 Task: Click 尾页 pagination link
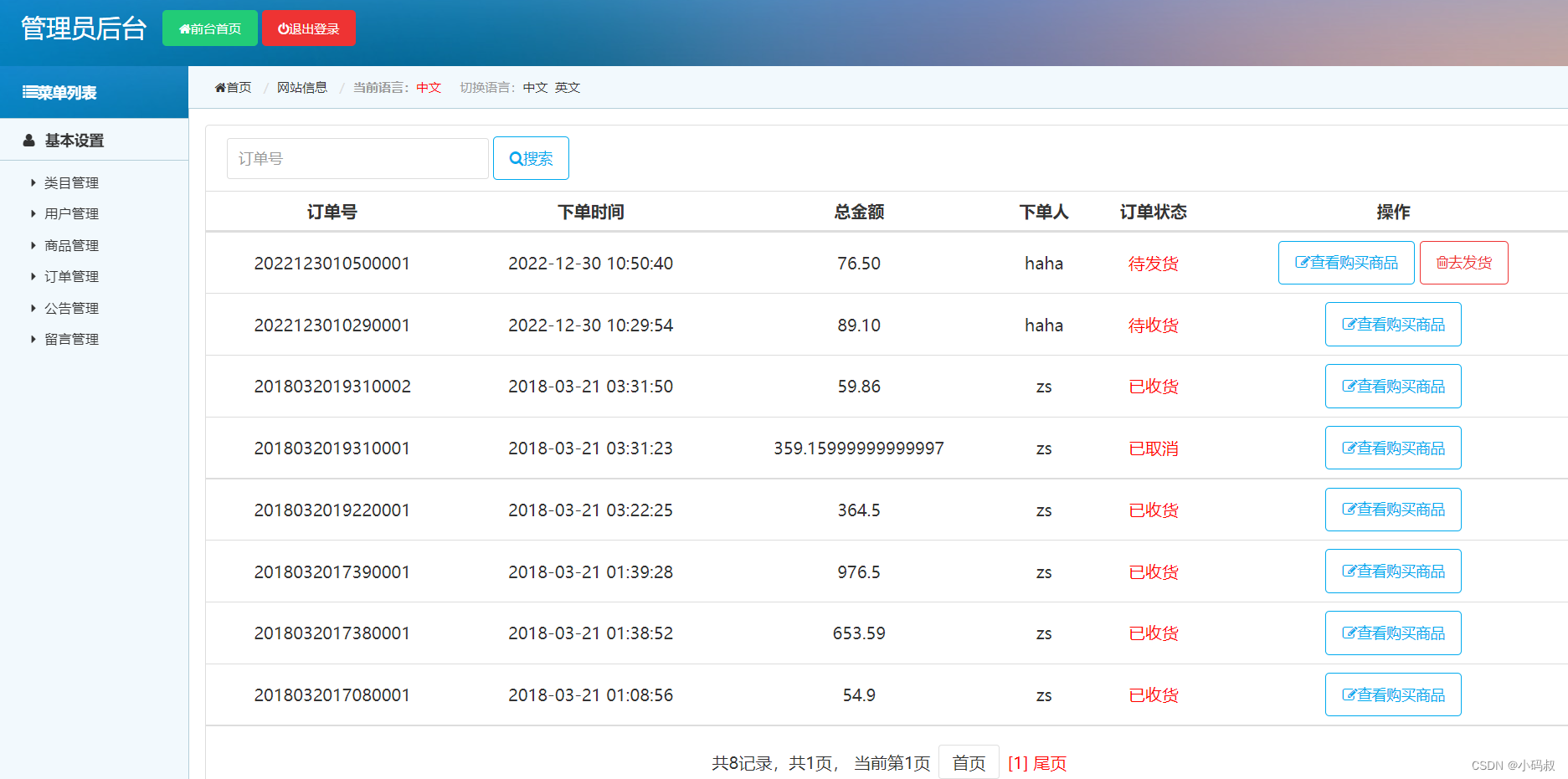pyautogui.click(x=1050, y=763)
